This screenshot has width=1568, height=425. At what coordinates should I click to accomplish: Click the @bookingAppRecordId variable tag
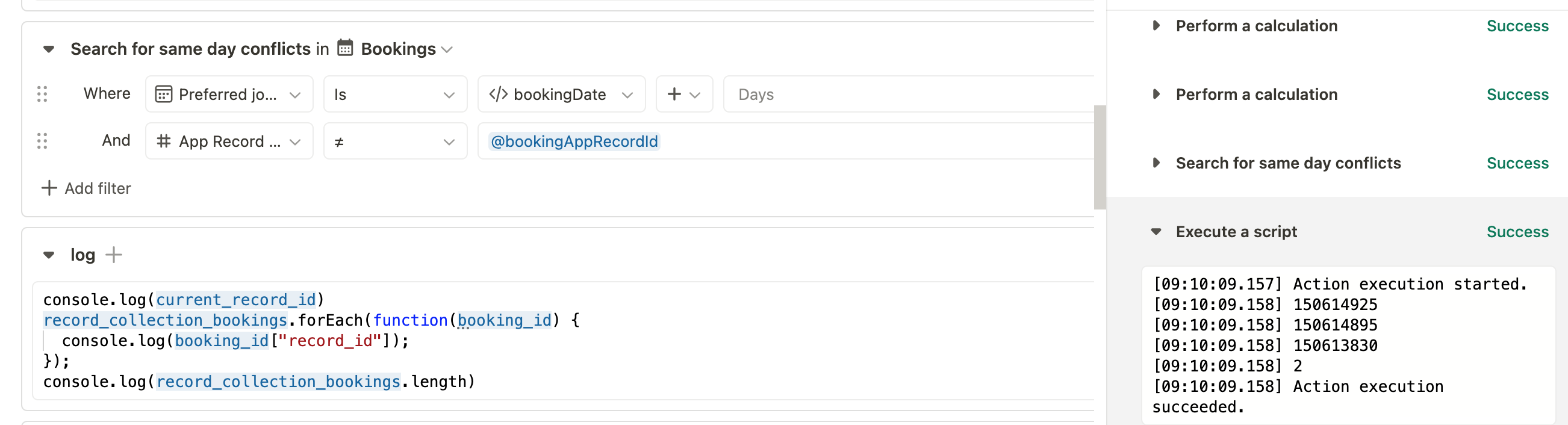tap(574, 141)
